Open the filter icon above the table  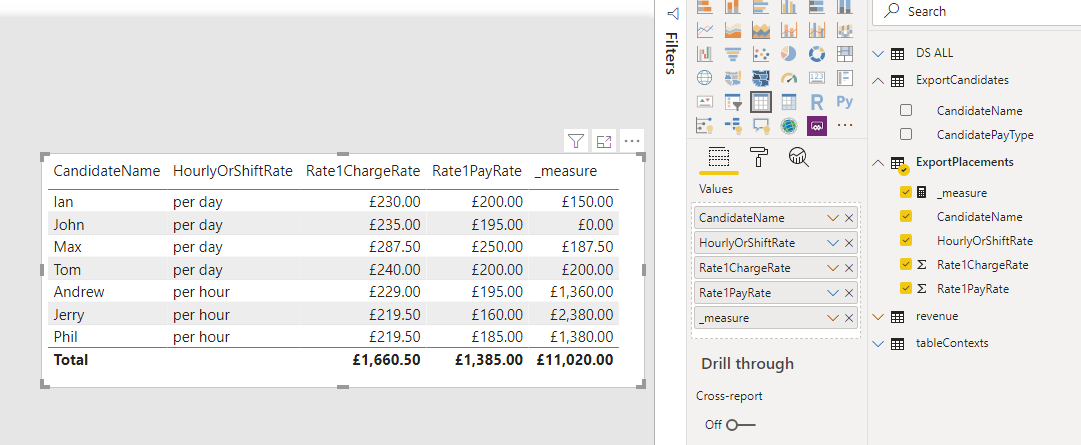point(576,141)
